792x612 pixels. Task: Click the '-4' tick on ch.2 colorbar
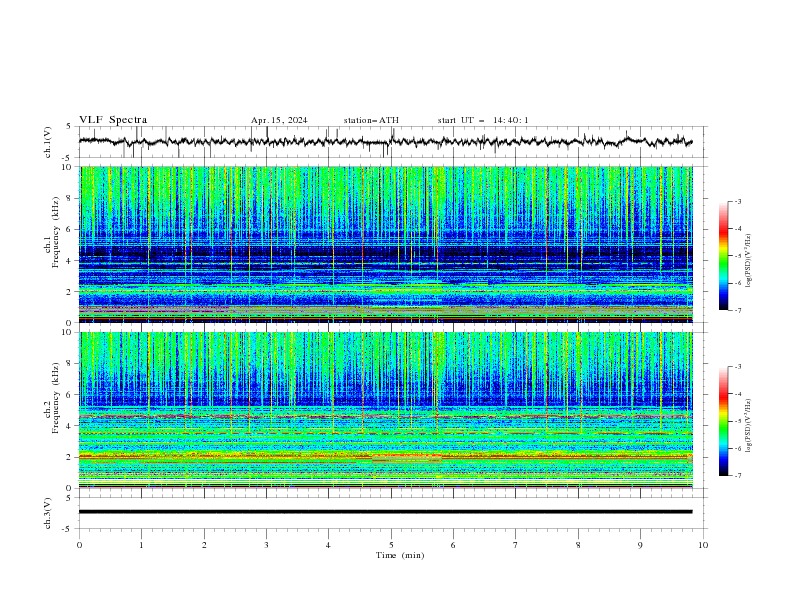737,394
